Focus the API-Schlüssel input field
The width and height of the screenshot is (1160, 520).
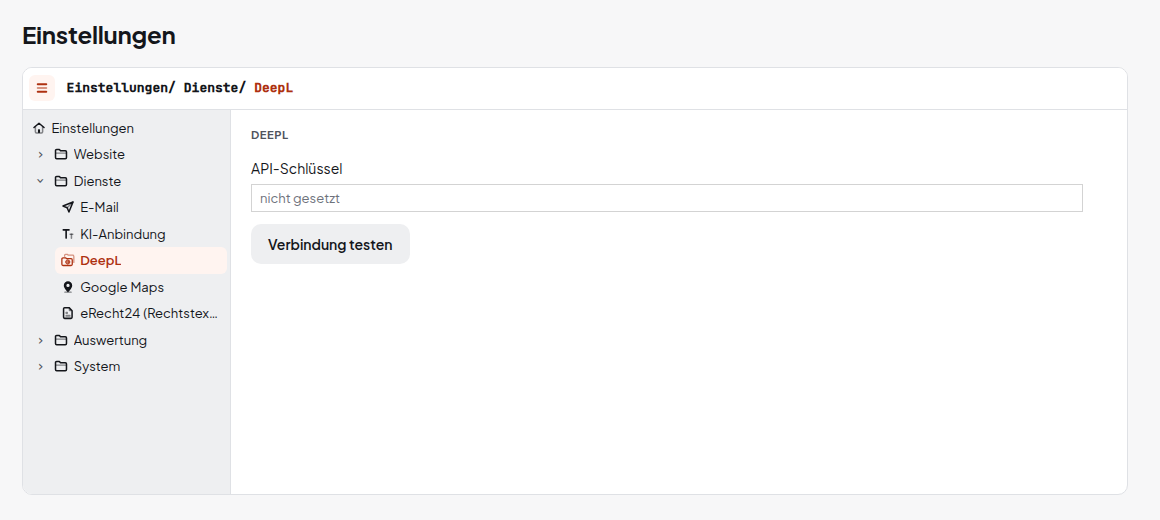[x=667, y=198]
